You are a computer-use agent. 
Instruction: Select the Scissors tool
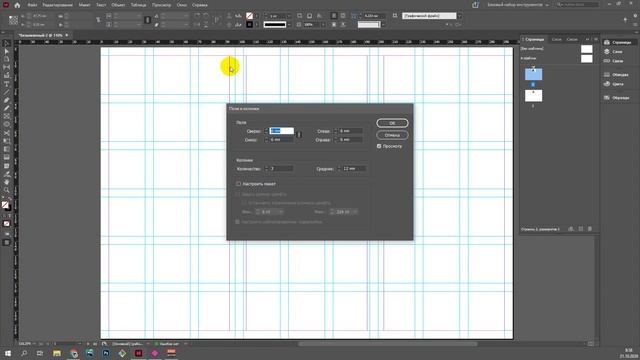7,133
